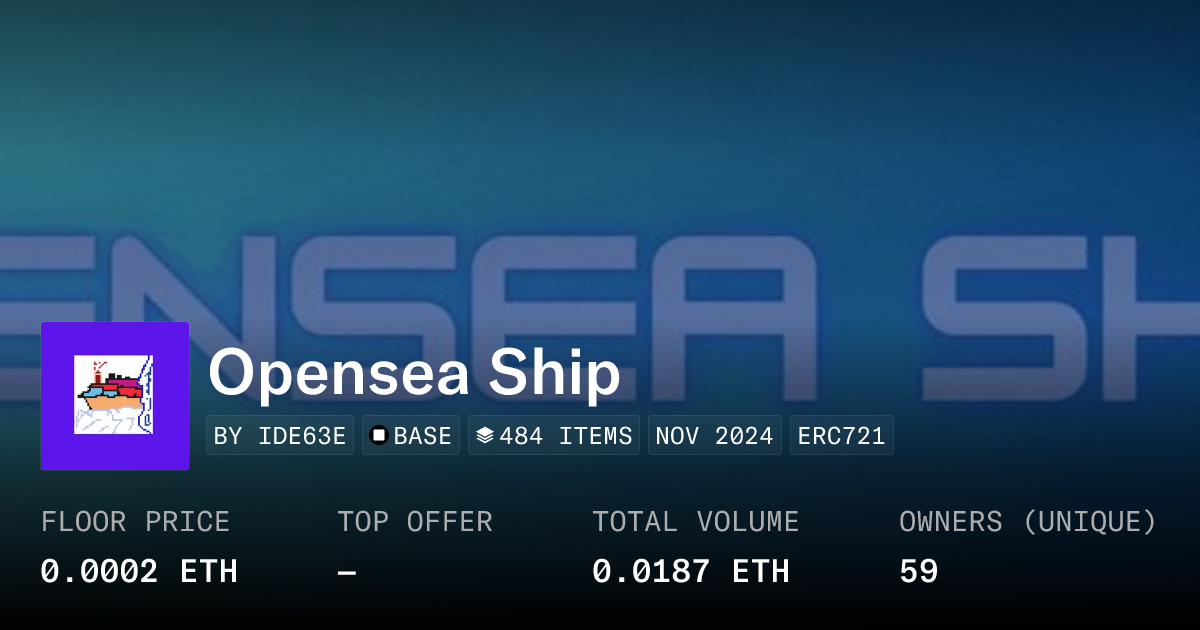The width and height of the screenshot is (1200, 630).
Task: Click the 484 ITEMS count text
Action: click(566, 436)
